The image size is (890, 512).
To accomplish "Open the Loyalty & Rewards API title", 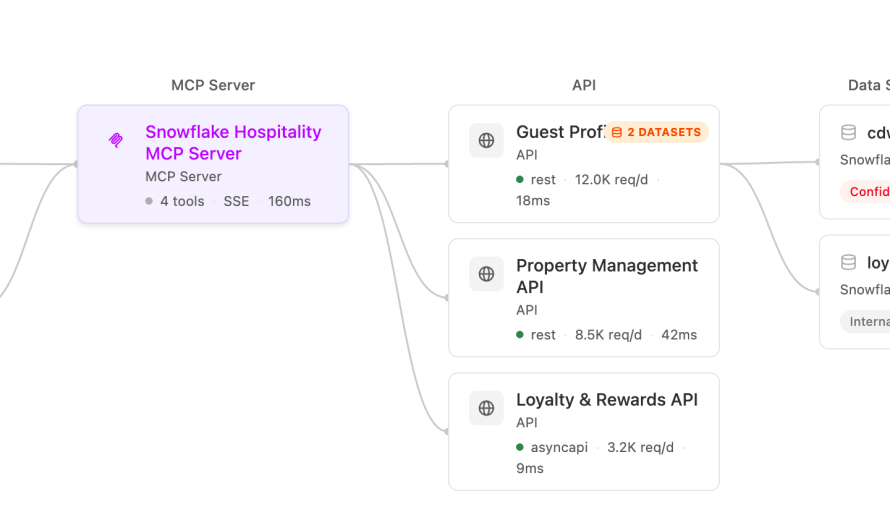I will pyautogui.click(x=607, y=400).
